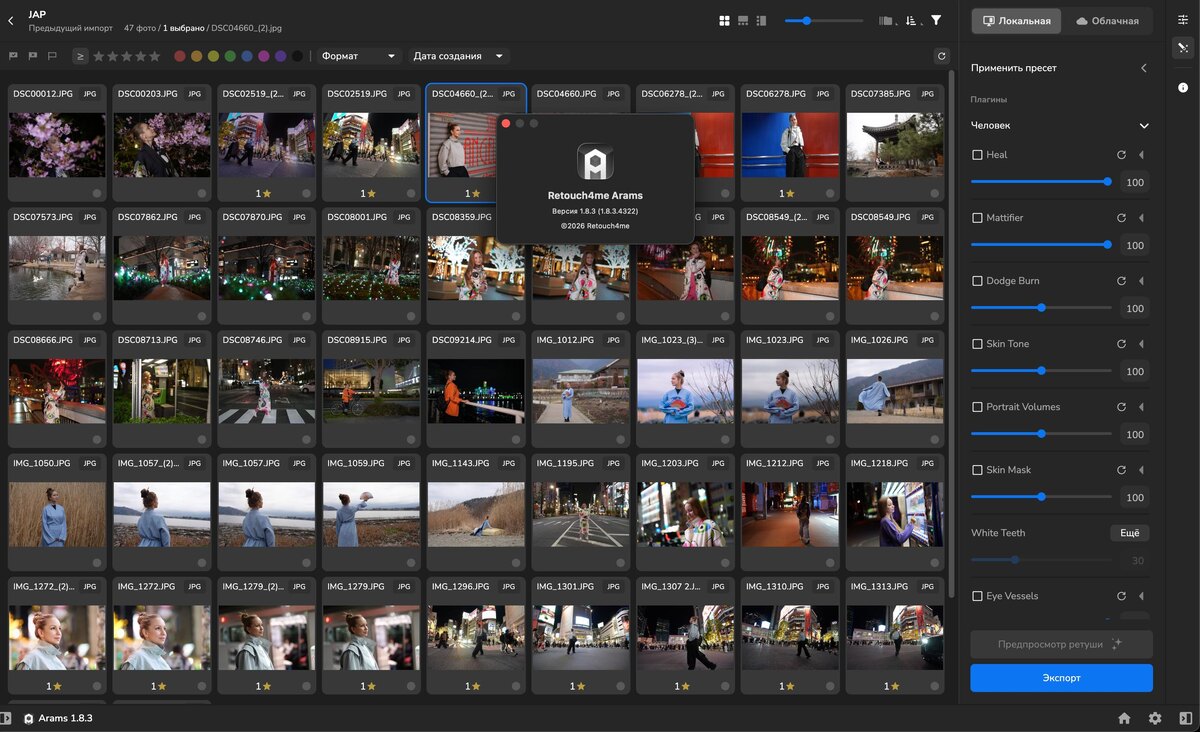The image size is (1200, 732).
Task: Toggle the Skin Tone checkbox
Action: coord(977,344)
